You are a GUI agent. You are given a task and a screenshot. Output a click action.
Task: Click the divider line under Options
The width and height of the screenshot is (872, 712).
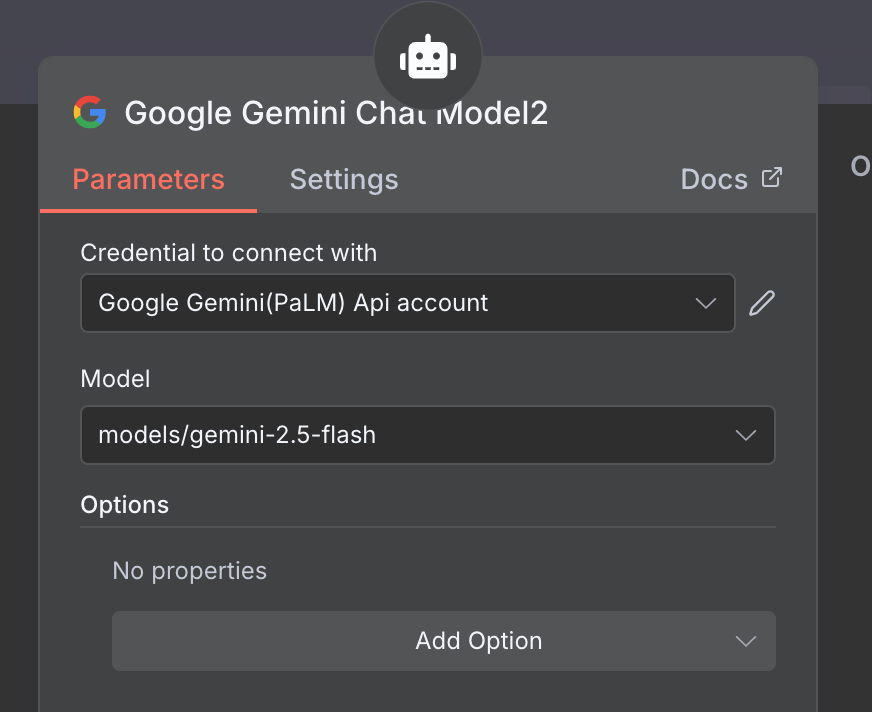[x=428, y=527]
